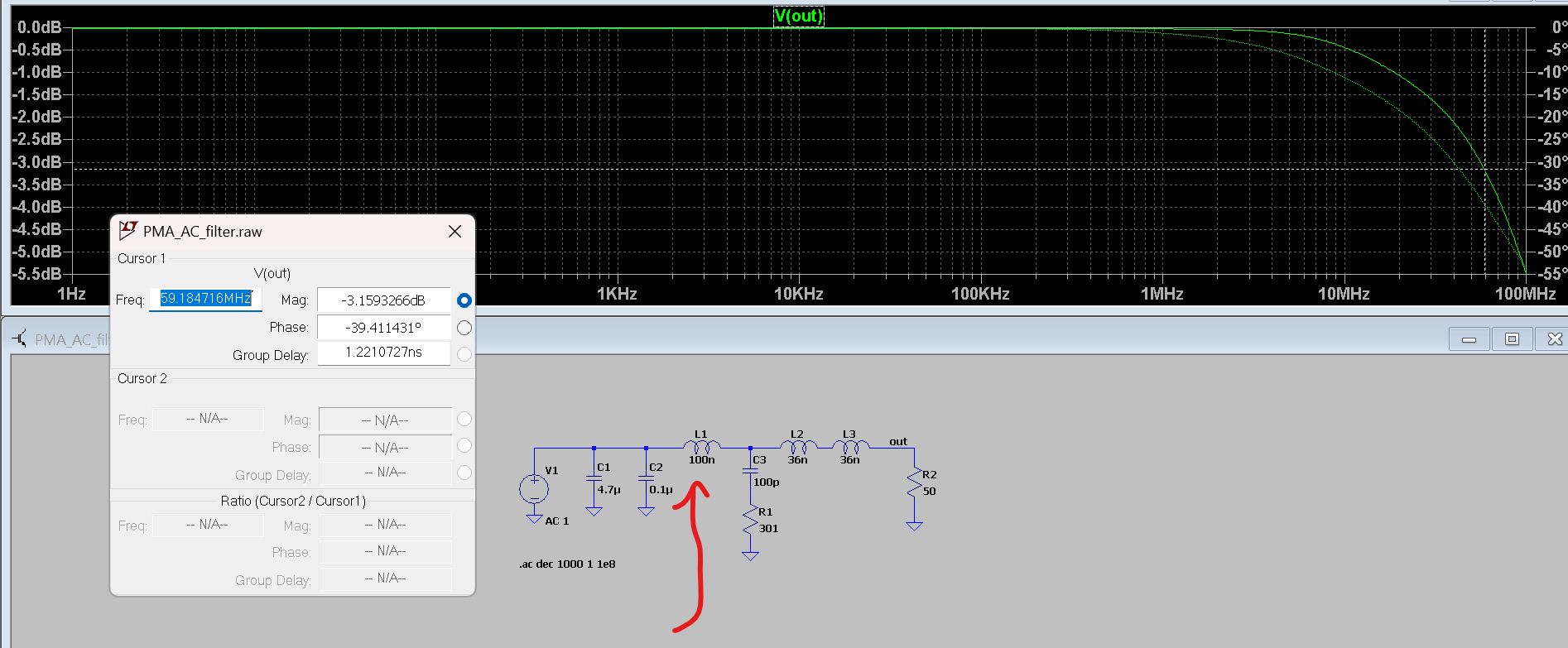This screenshot has height=648, width=1568.
Task: Click the 'out' net label
Action: click(x=898, y=442)
